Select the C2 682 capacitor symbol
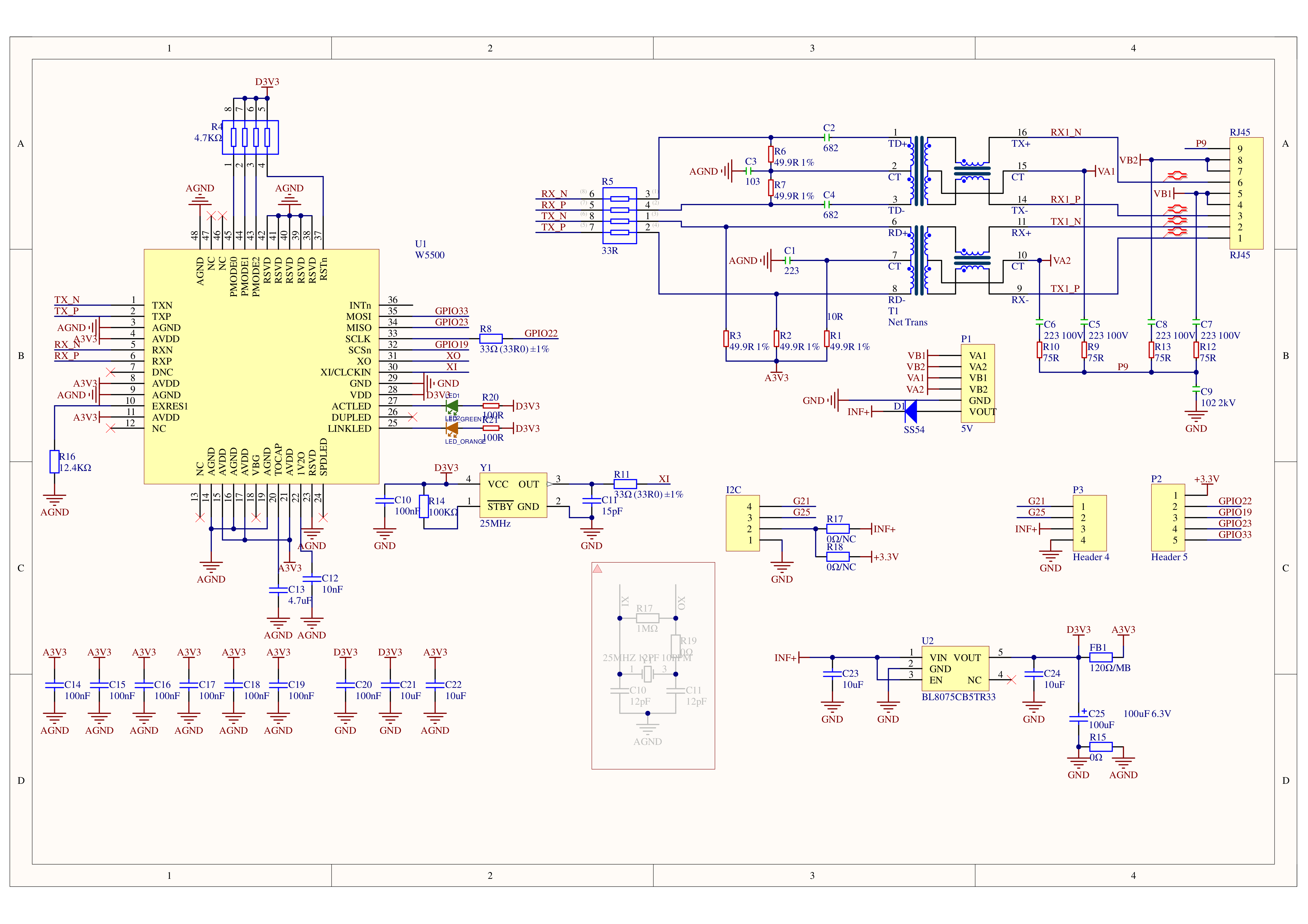Screen dimensions: 1308x924 coord(827,137)
